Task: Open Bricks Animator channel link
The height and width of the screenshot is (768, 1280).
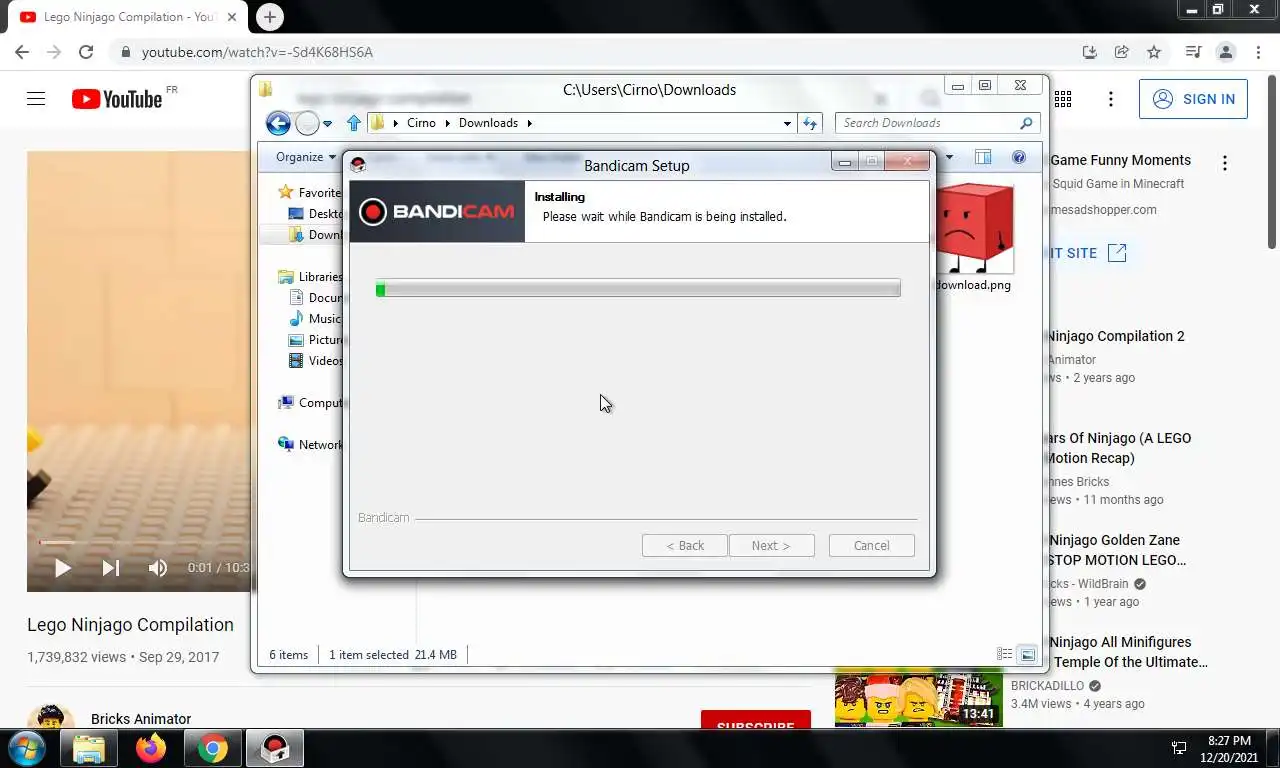Action: pos(141,719)
